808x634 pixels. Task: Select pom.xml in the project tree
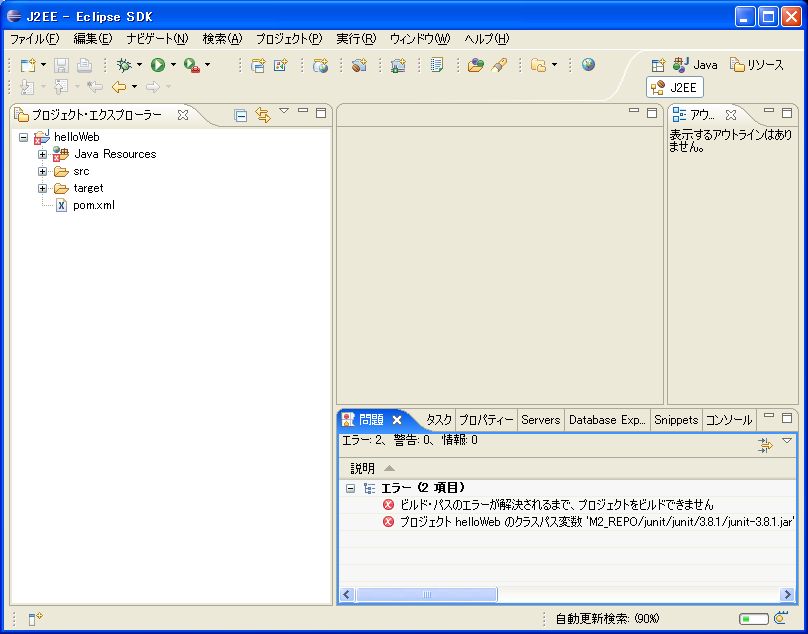[93, 205]
